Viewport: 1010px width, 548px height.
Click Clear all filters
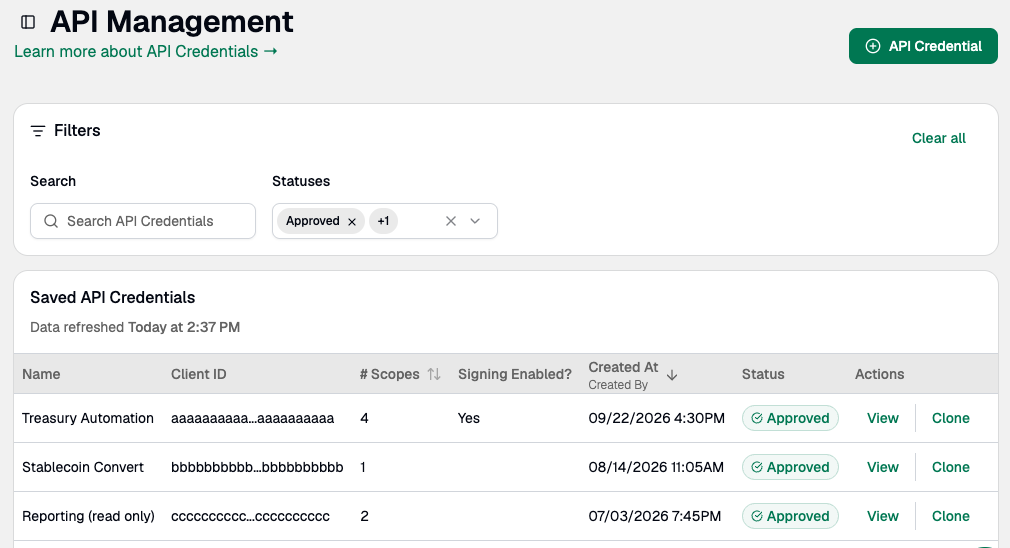[939, 138]
